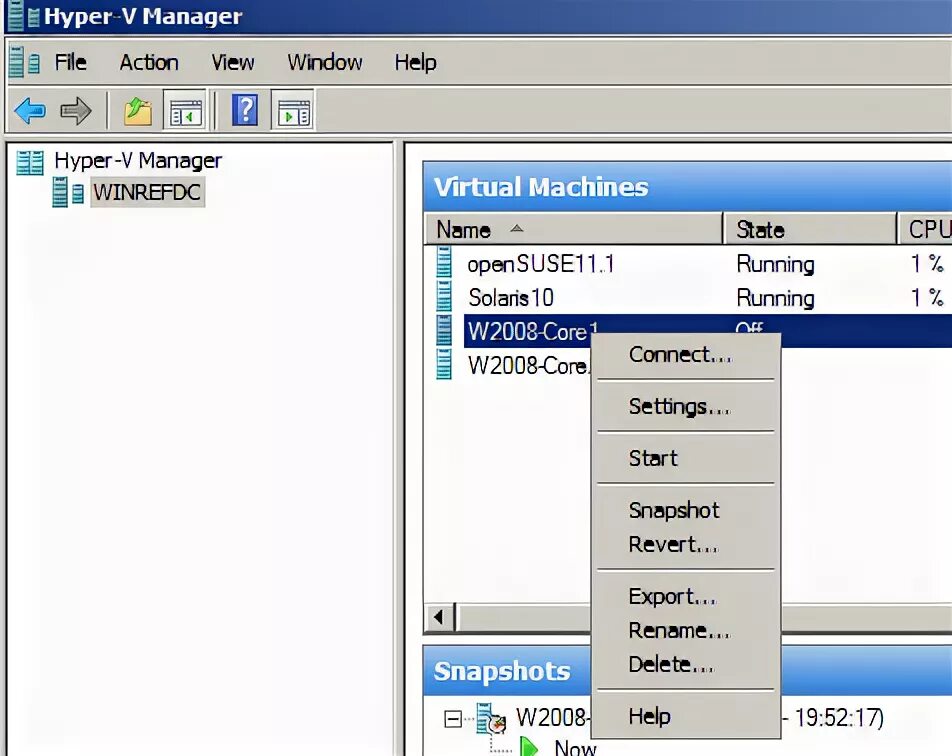Click Running state of openSUSE11.1
This screenshot has height=756, width=952.
click(775, 264)
